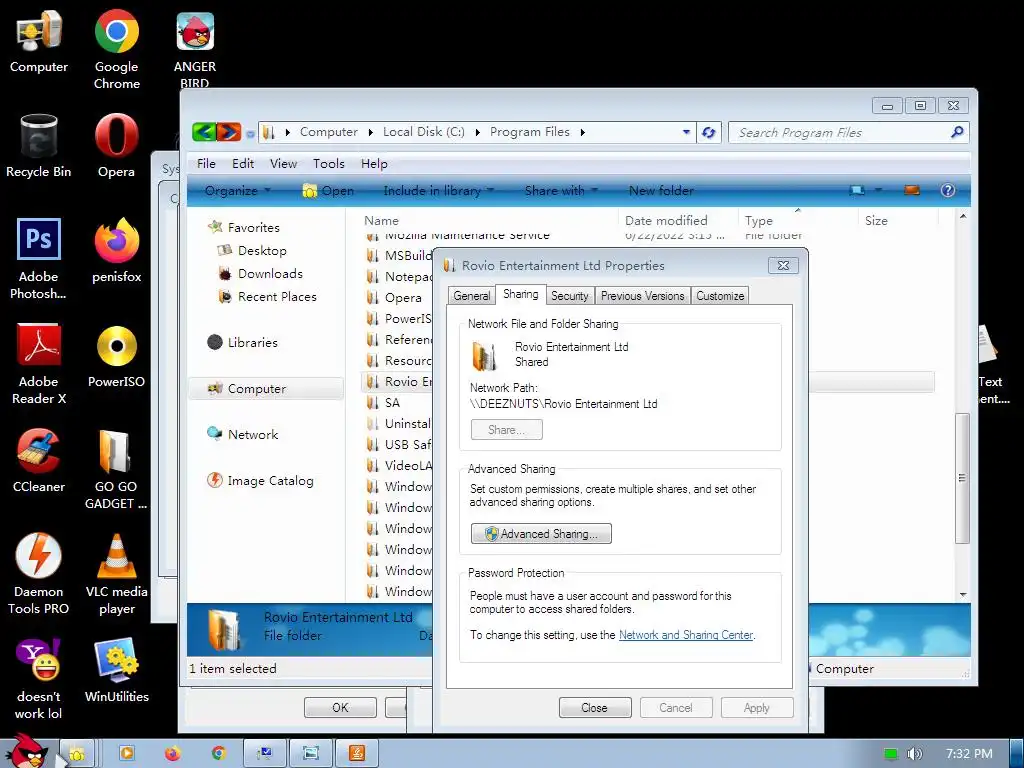Viewport: 1024px width, 768px height.
Task: Select Desktop under Favorites
Action: (x=262, y=251)
